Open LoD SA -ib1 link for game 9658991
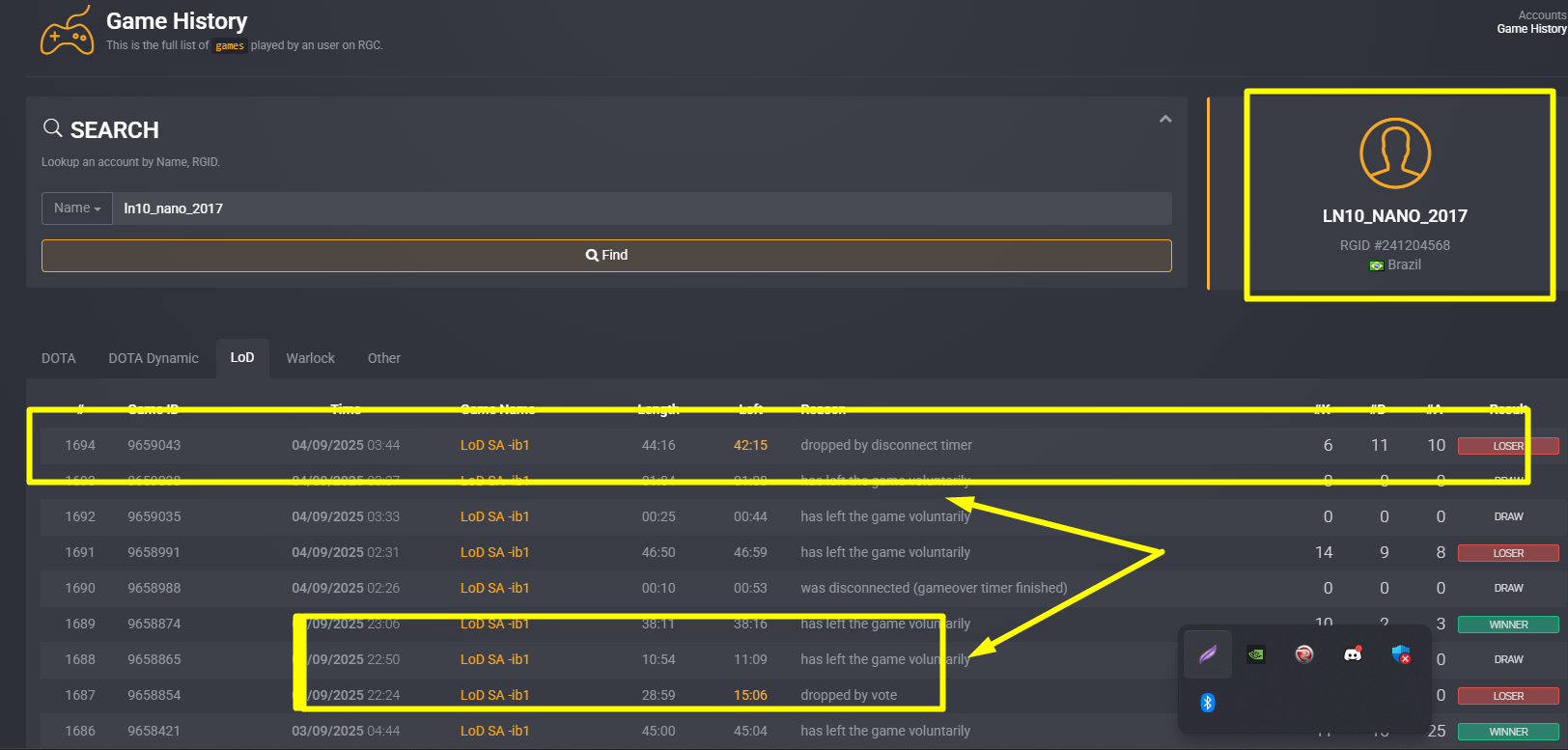 pos(495,552)
